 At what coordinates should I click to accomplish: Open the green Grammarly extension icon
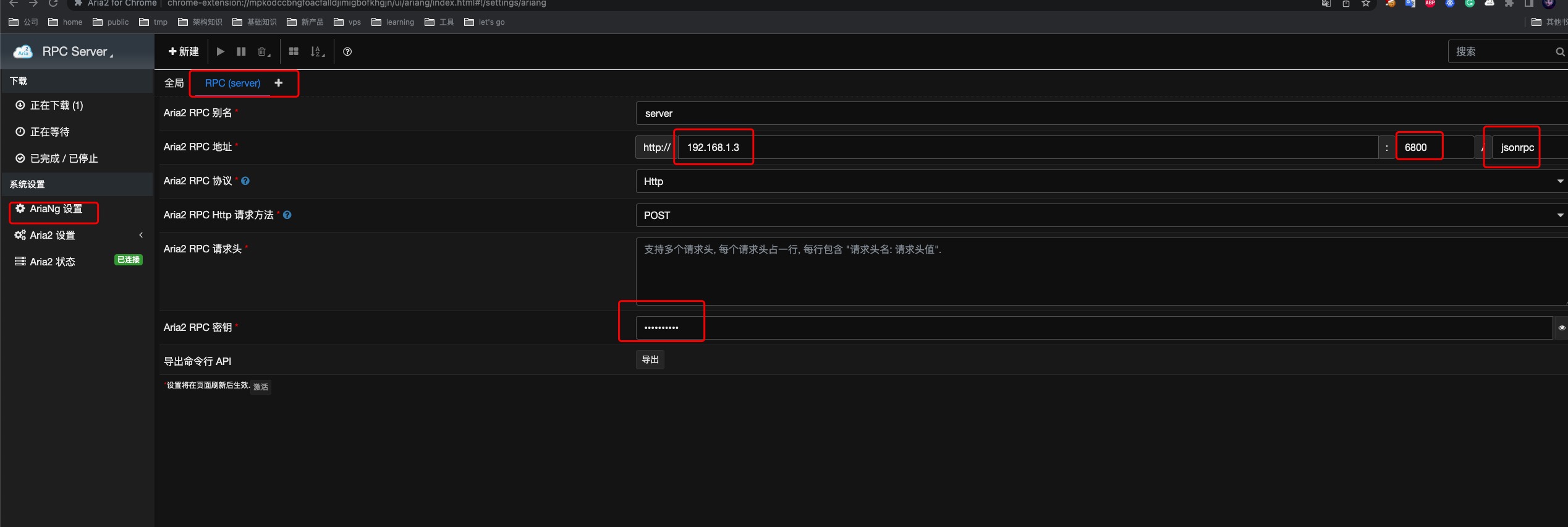coord(1470,3)
